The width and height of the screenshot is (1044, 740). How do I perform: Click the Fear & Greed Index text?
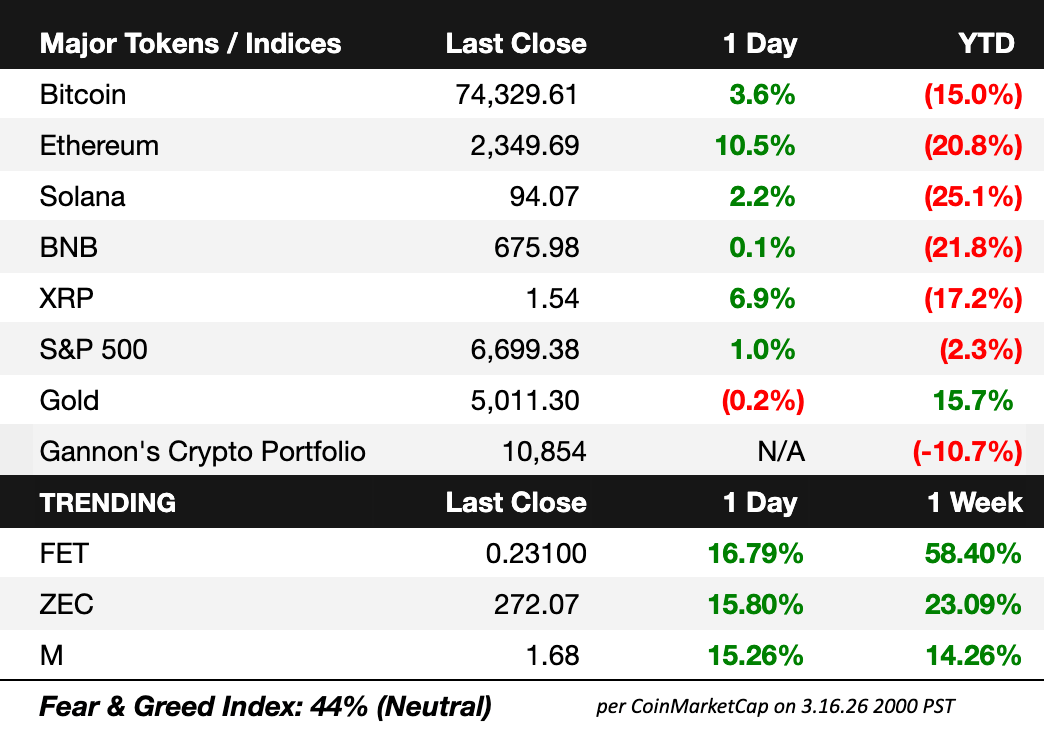(266, 707)
